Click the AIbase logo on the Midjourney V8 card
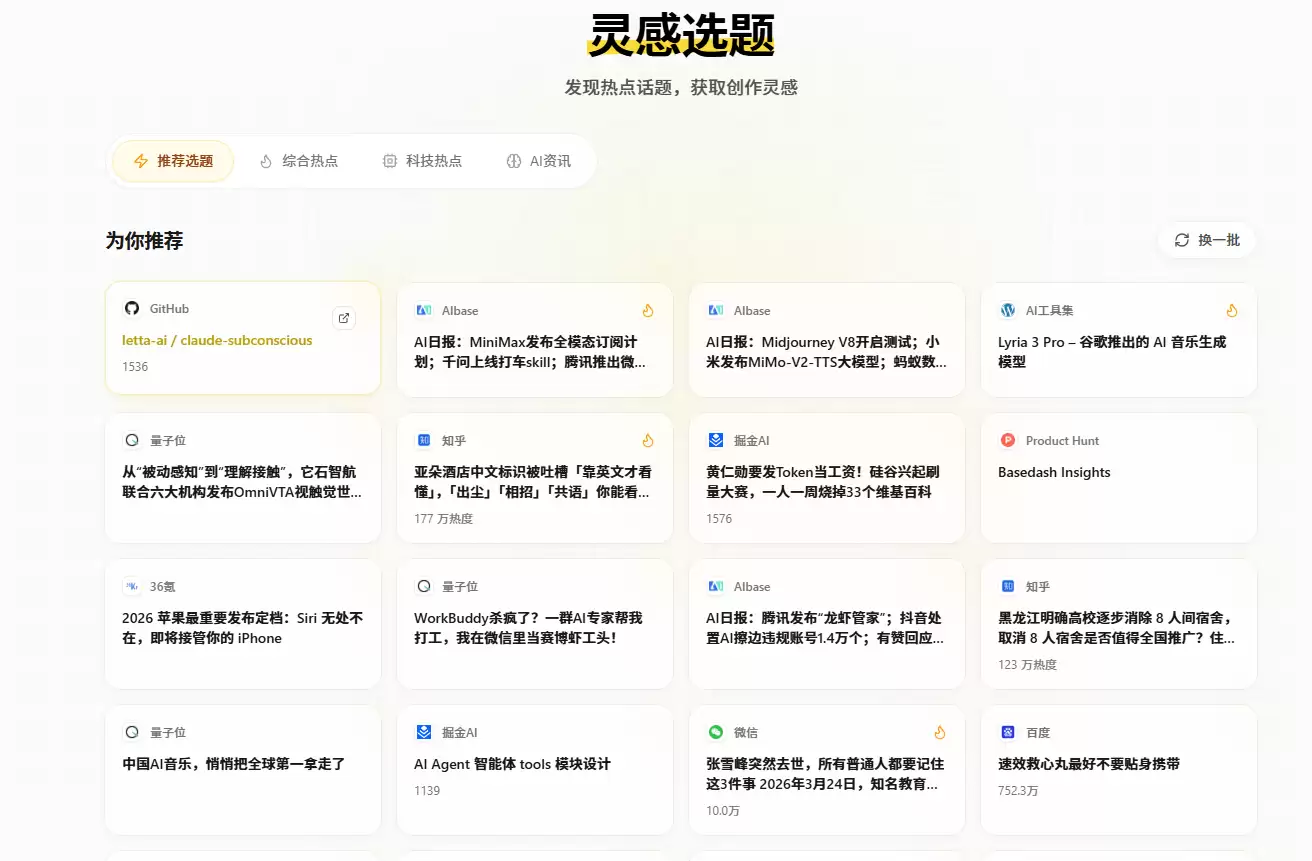This screenshot has width=1312, height=861. pos(716,311)
